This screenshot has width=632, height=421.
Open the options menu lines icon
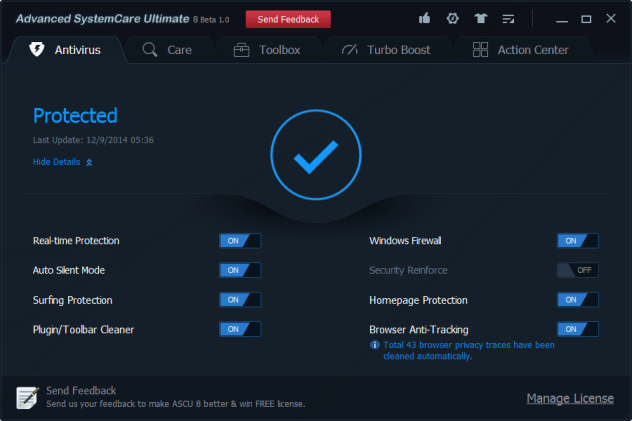click(508, 19)
